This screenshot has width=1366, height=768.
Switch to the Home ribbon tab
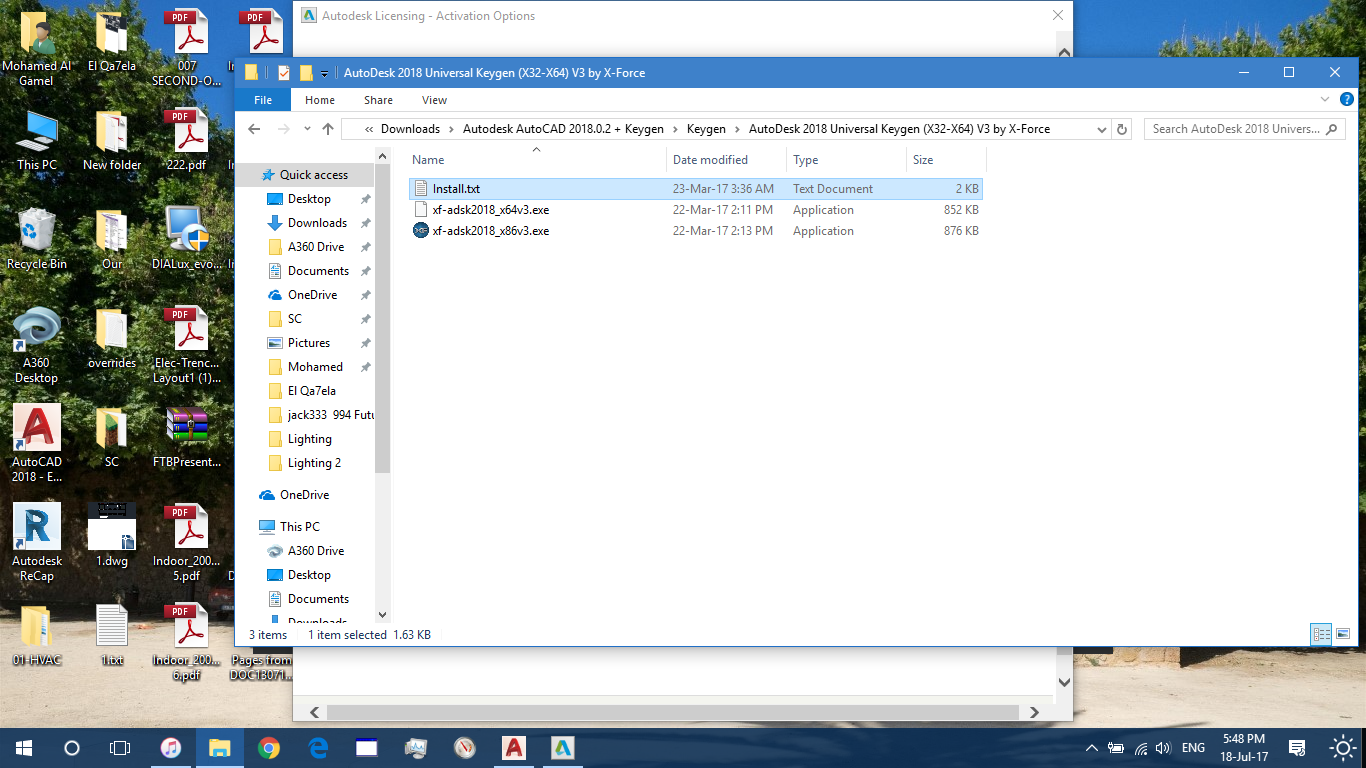coord(320,100)
